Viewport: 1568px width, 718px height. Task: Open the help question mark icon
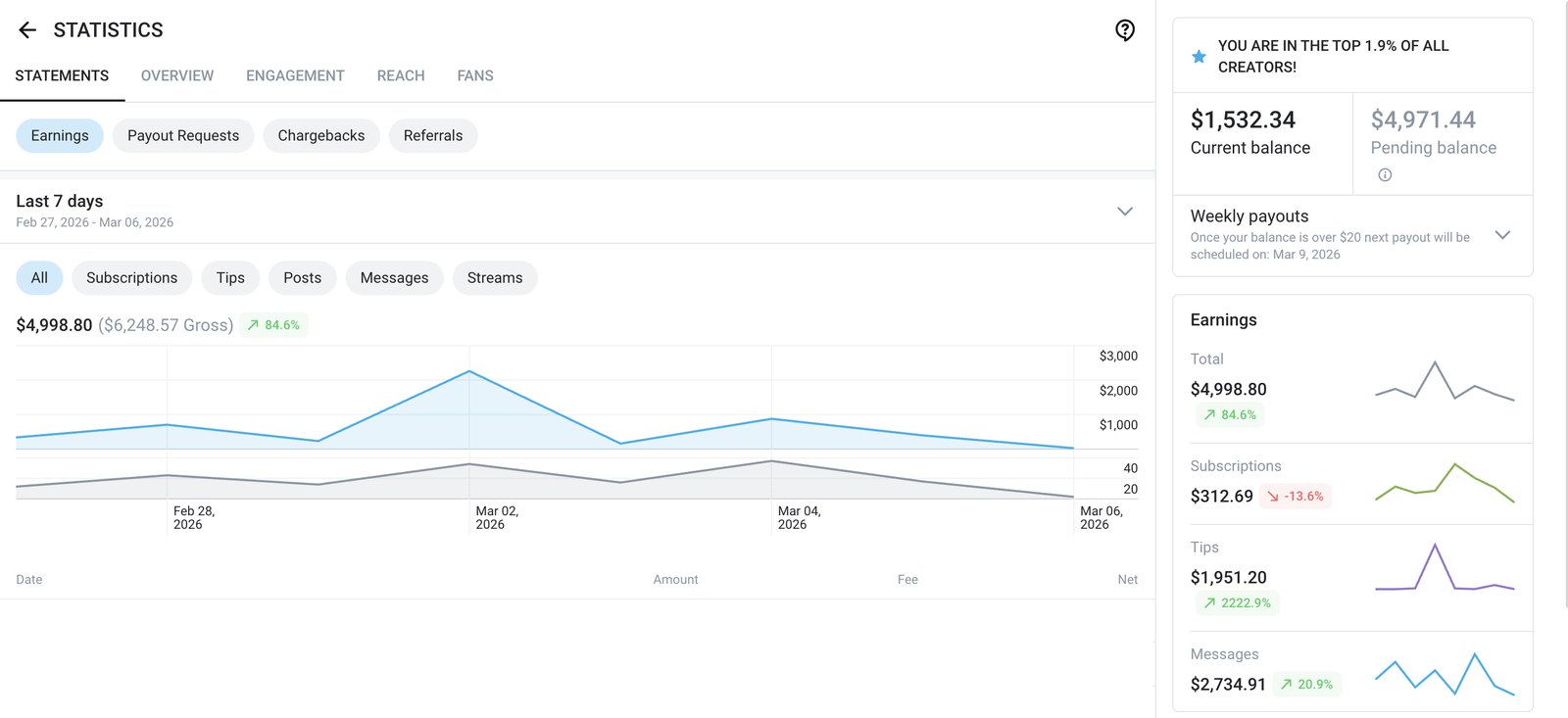tap(1125, 30)
